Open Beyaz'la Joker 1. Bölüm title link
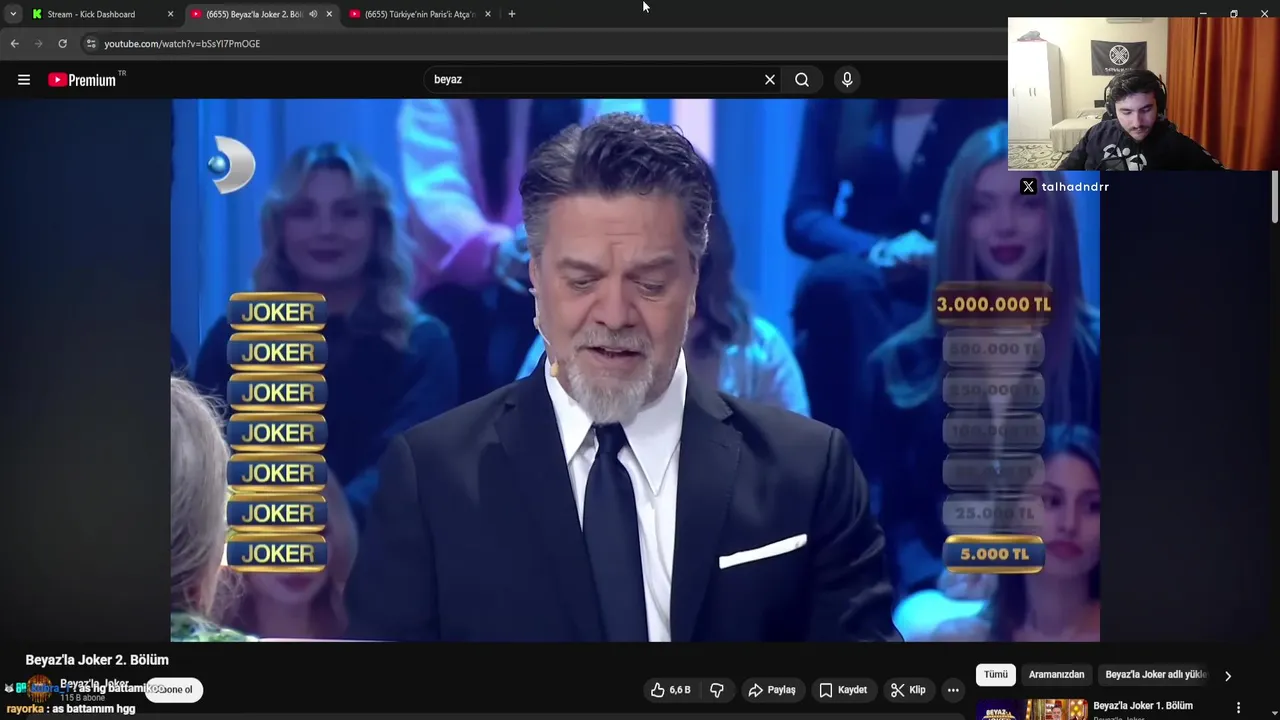 click(1143, 706)
